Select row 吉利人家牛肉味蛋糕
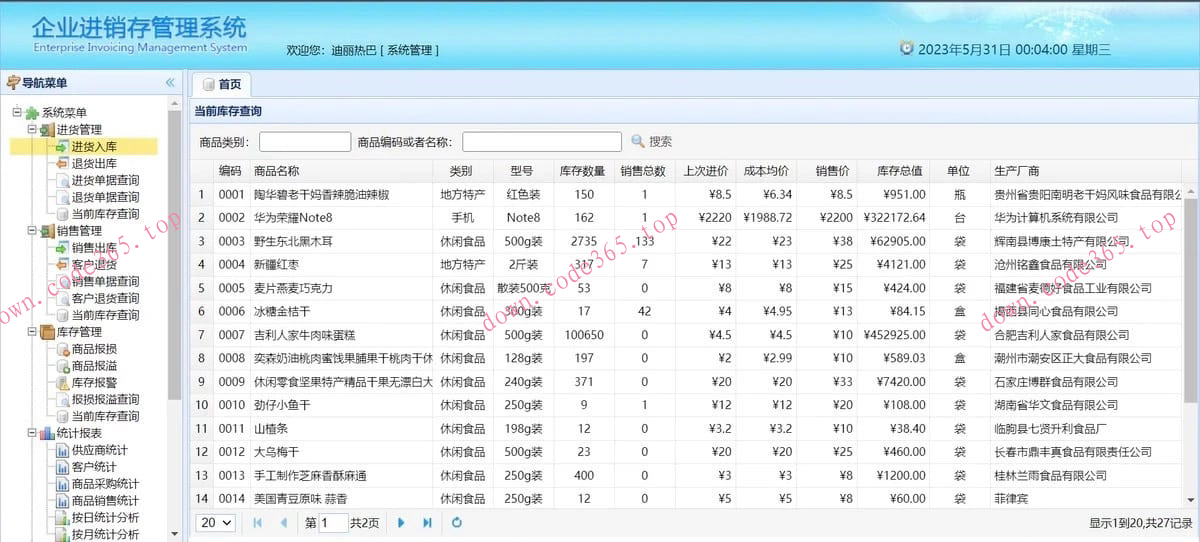This screenshot has width=1200, height=542. point(685,335)
